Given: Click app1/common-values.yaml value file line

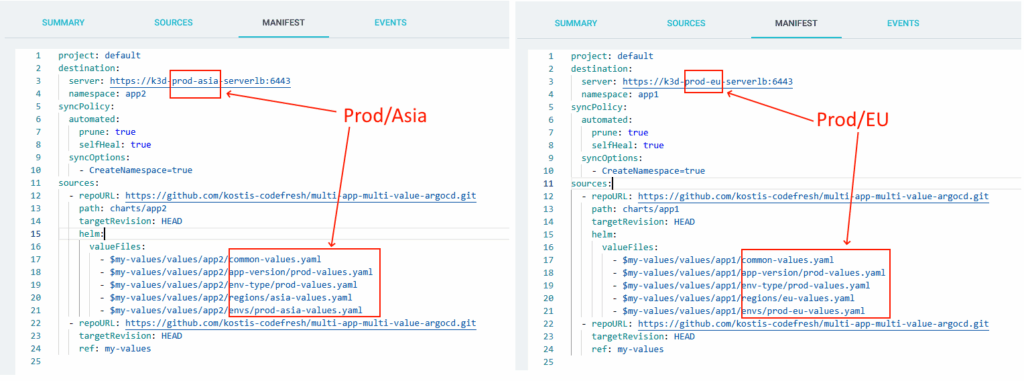Looking at the screenshot, I should click(723, 260).
